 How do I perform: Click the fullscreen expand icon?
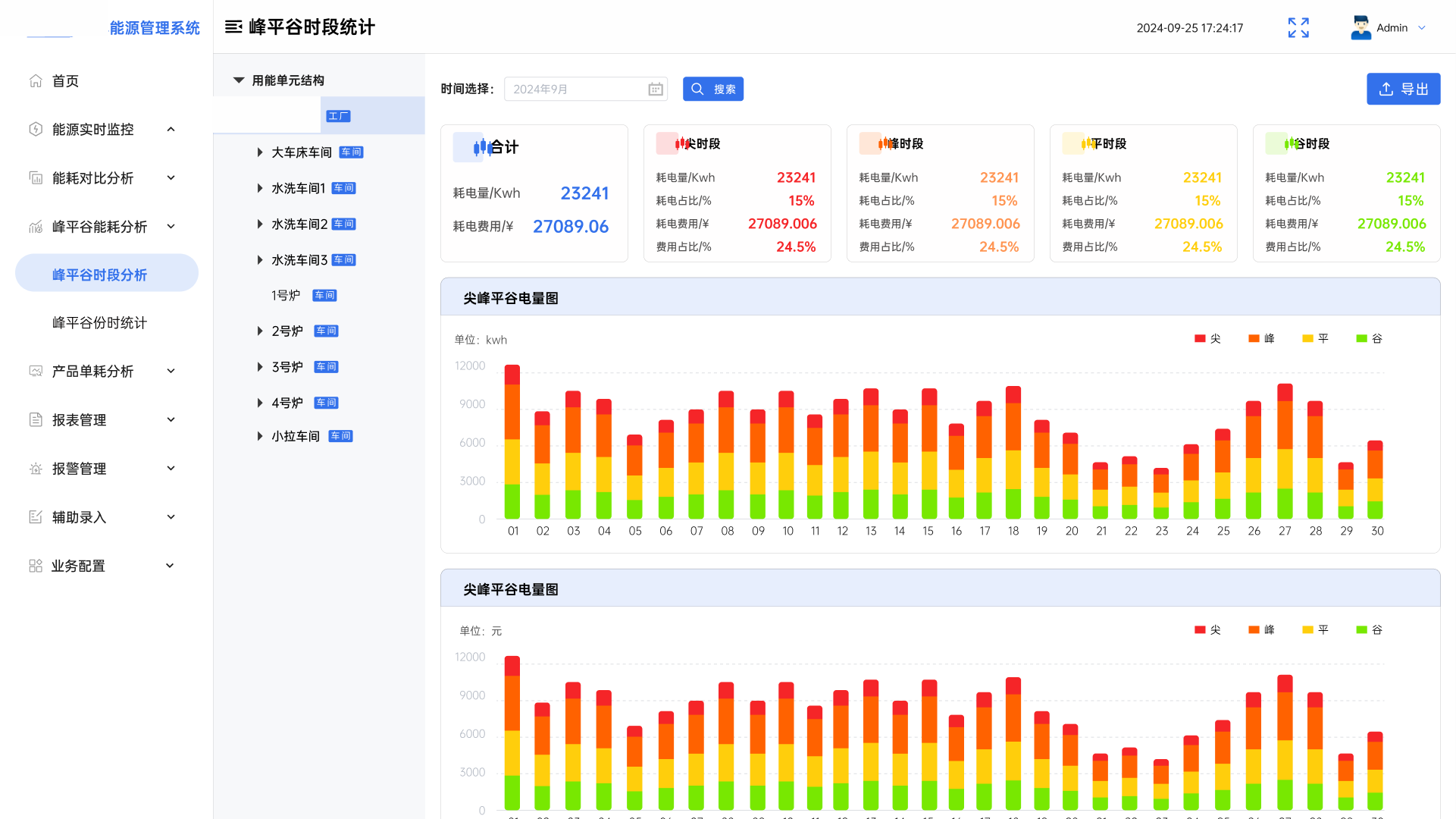pyautogui.click(x=1298, y=28)
